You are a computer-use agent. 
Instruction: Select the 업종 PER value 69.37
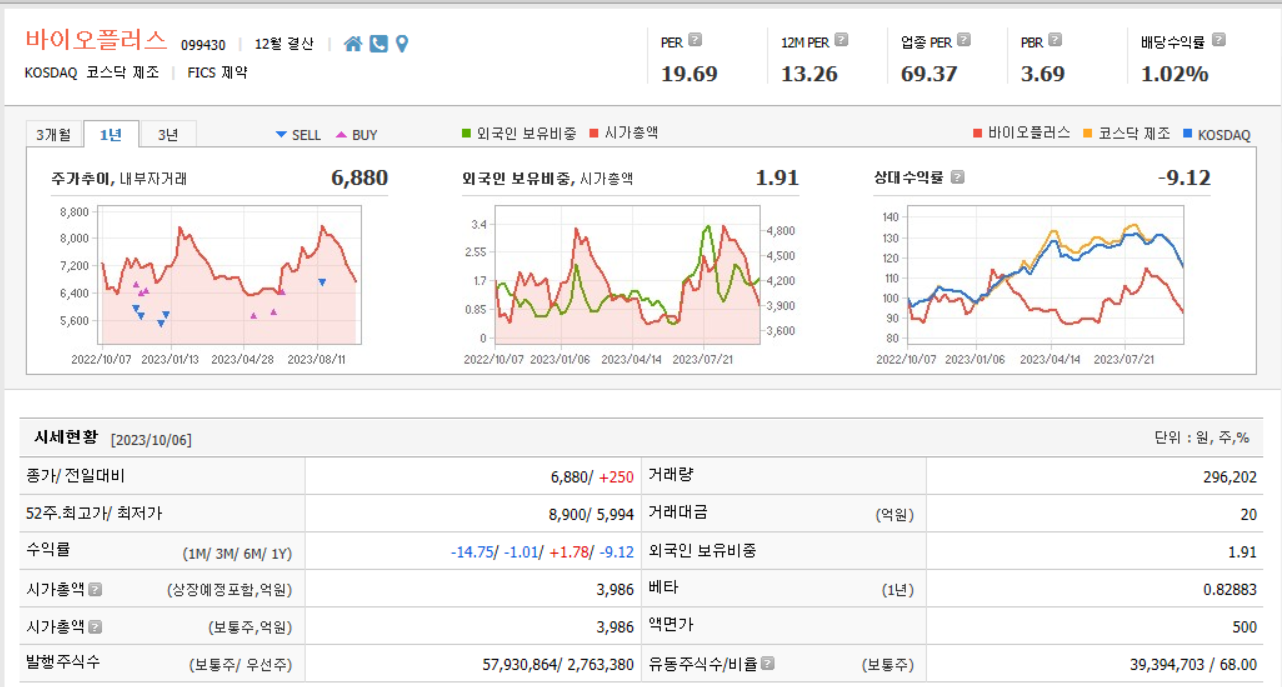pos(929,74)
